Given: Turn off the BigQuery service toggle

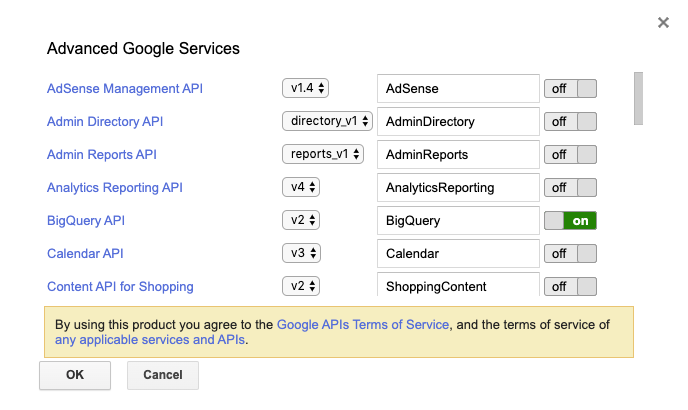Looking at the screenshot, I should (570, 220).
